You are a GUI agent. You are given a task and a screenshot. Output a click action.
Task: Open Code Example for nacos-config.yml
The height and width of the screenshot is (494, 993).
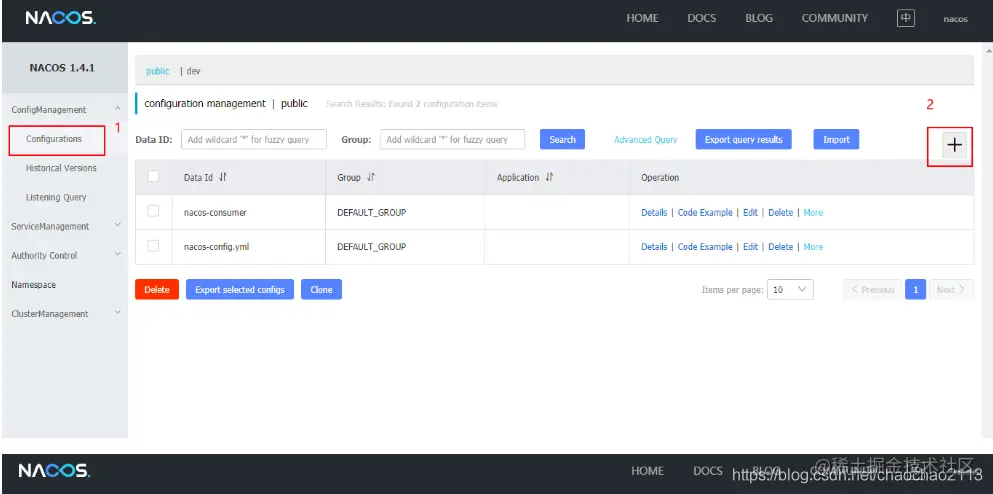click(705, 247)
